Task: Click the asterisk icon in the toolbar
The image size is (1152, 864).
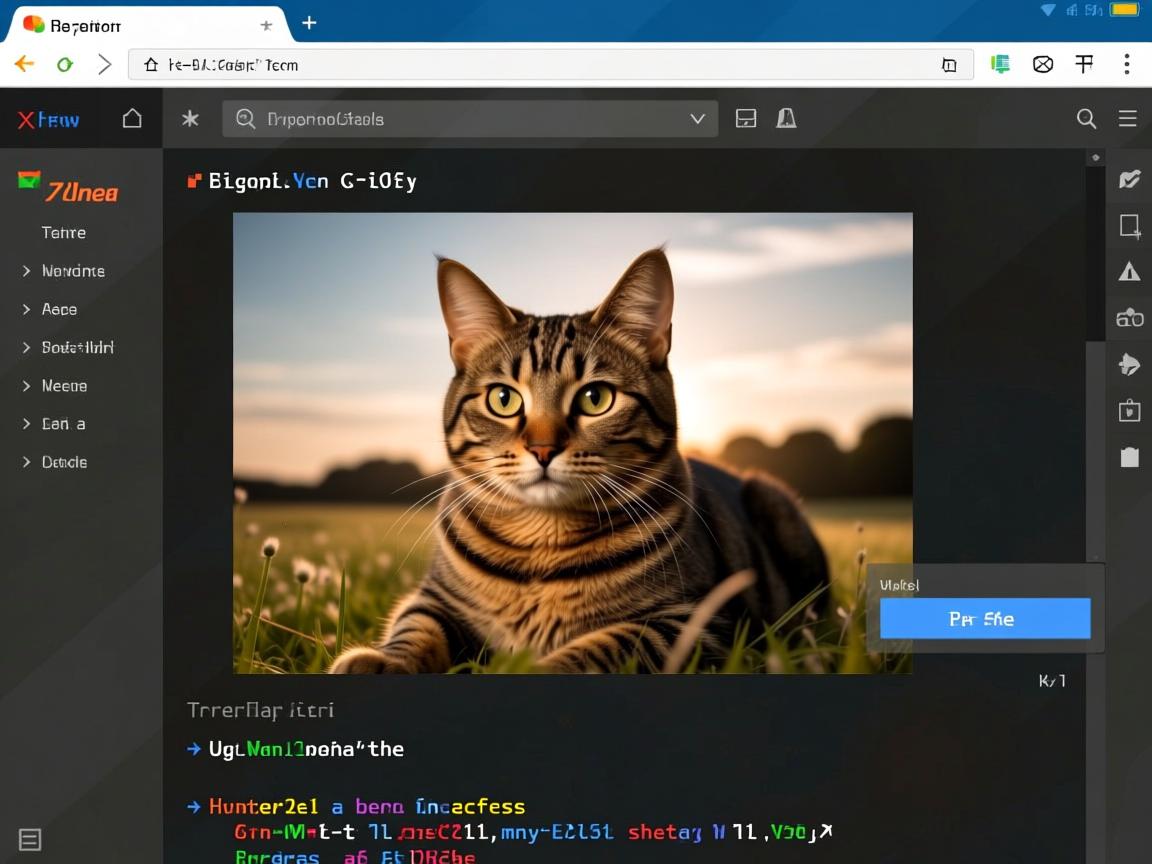Action: pos(190,119)
